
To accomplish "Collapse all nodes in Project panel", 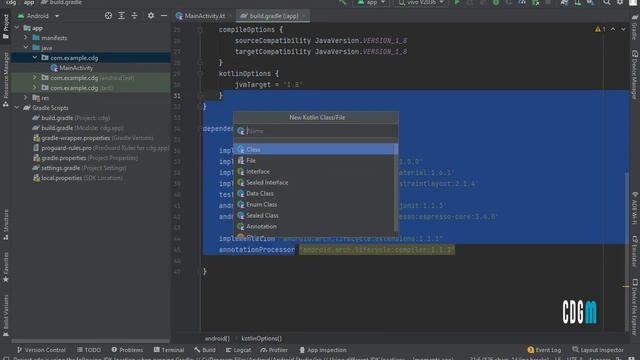I will tap(134, 16).
